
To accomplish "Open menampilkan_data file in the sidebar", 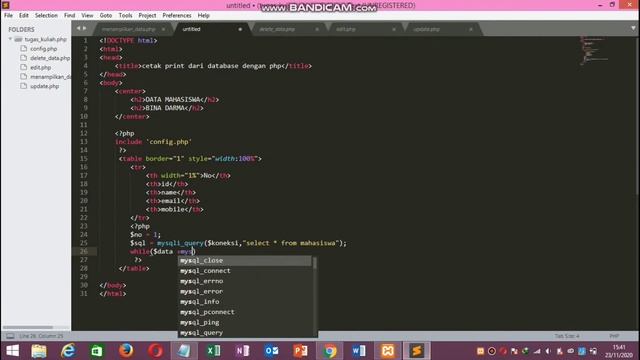I will click(50, 77).
